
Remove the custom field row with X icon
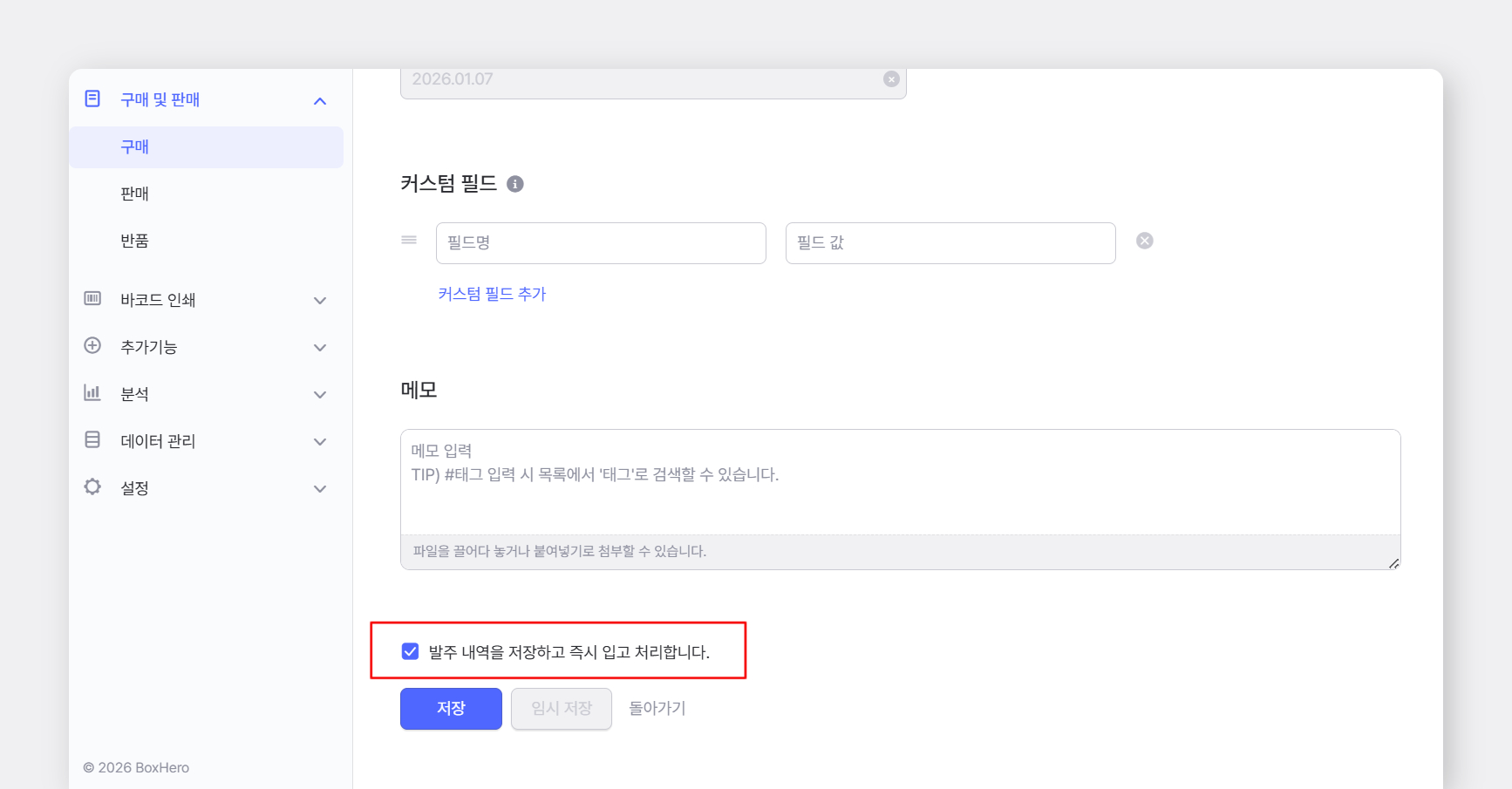click(x=1145, y=241)
